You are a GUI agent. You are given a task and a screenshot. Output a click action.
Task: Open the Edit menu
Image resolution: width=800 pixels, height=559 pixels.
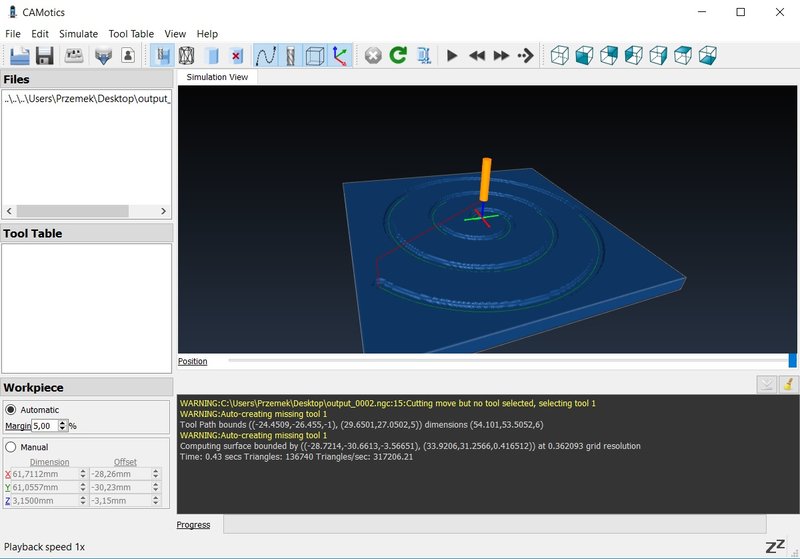pos(40,34)
